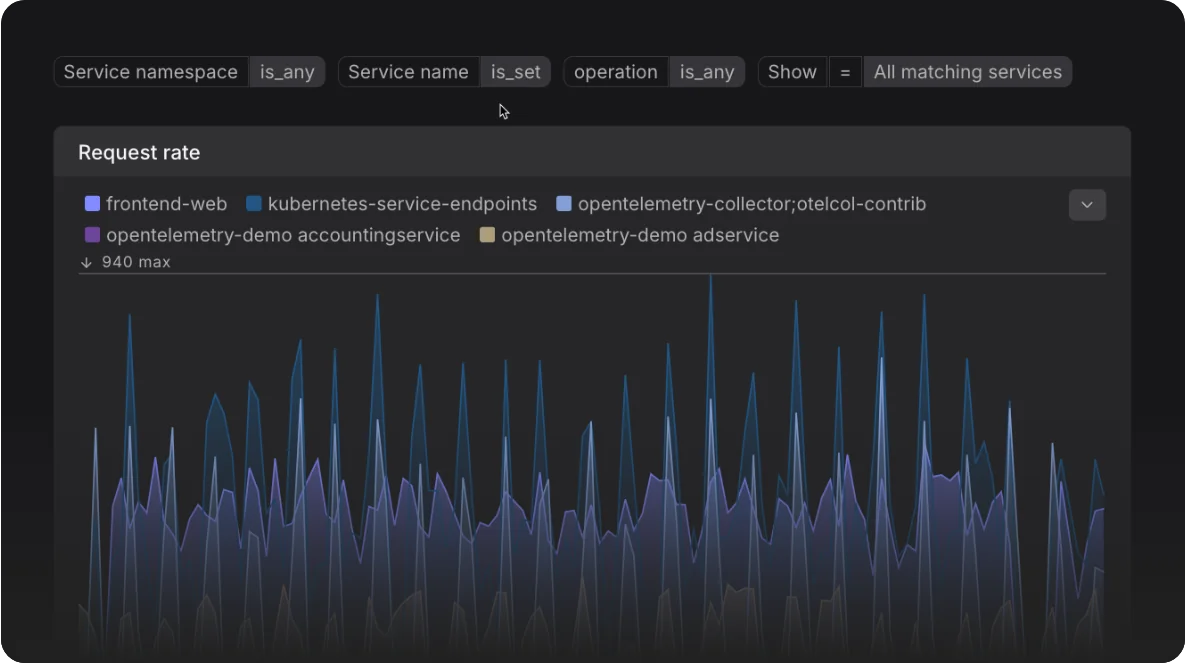
Task: Click the Show filter label
Action: (x=792, y=72)
